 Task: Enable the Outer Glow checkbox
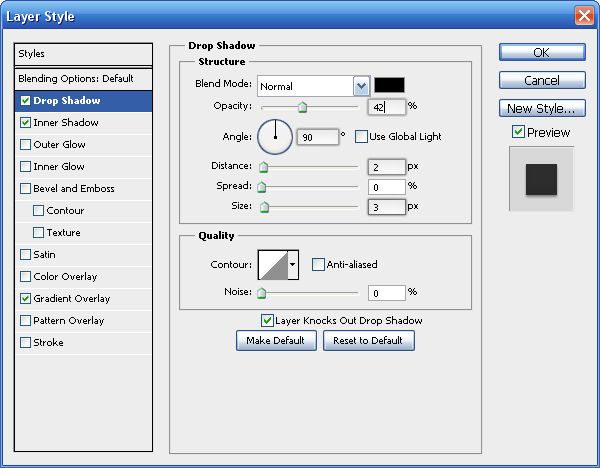[26, 145]
